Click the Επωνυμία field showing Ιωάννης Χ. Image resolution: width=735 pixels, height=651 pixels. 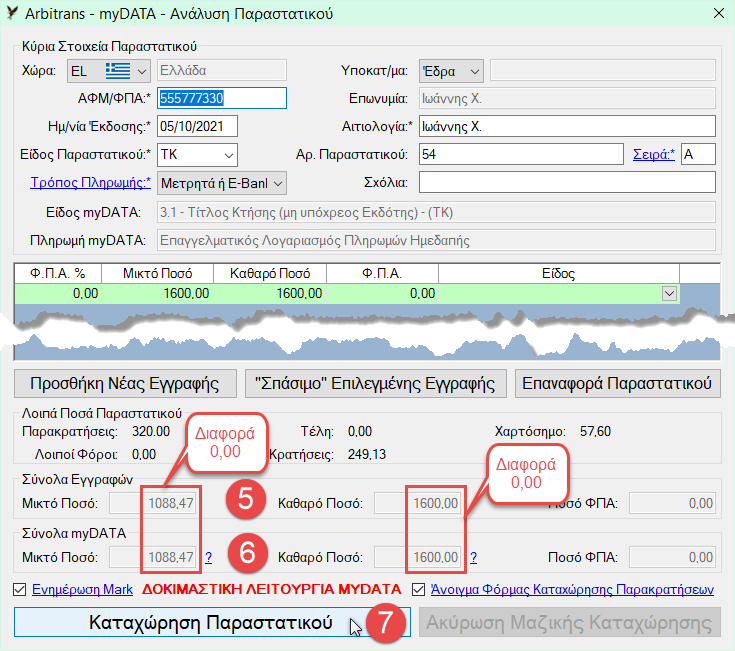[x=567, y=98]
